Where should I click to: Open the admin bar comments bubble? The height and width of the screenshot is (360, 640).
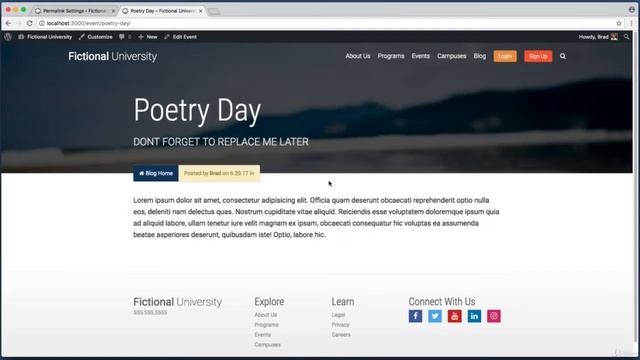(x=122, y=37)
